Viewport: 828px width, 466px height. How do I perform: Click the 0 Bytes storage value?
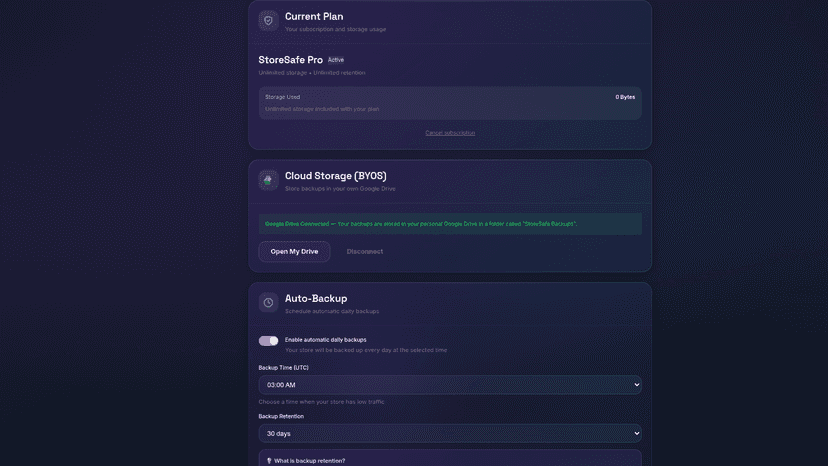625,97
